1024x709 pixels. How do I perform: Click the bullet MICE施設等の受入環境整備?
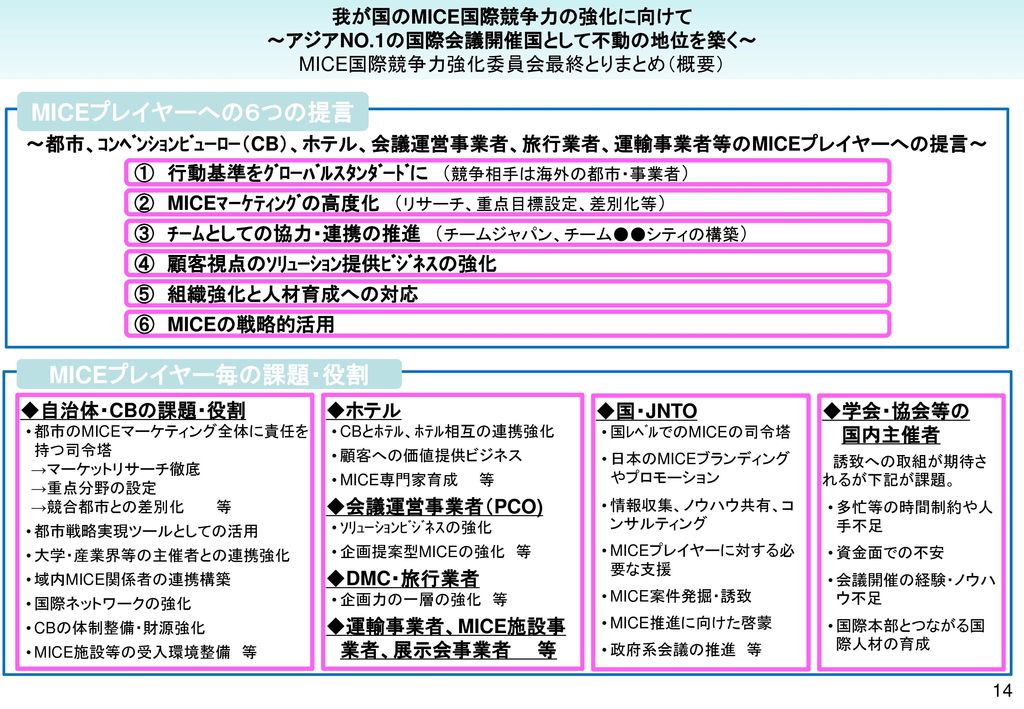point(140,652)
